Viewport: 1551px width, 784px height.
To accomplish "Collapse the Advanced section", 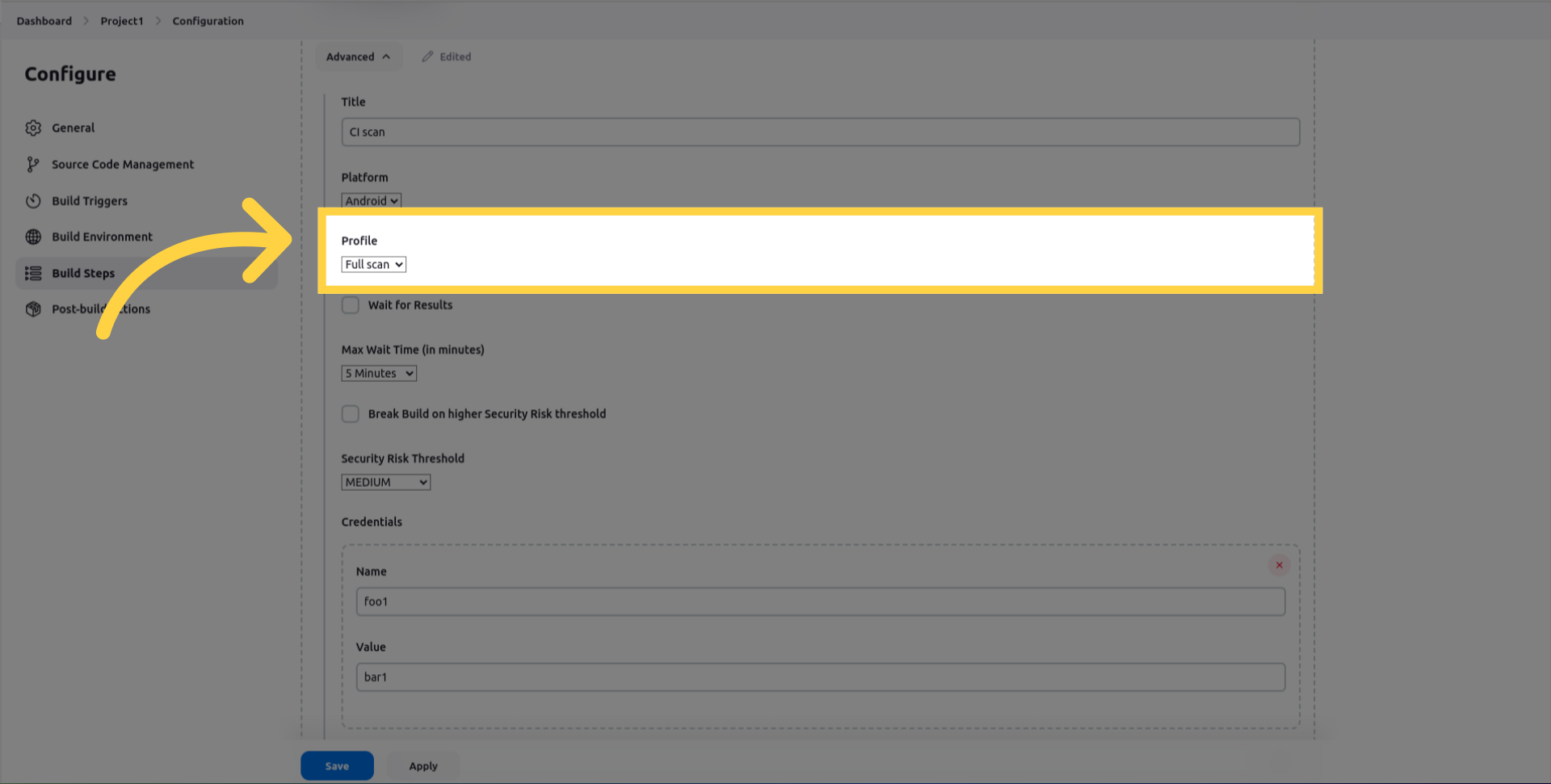I will (358, 57).
